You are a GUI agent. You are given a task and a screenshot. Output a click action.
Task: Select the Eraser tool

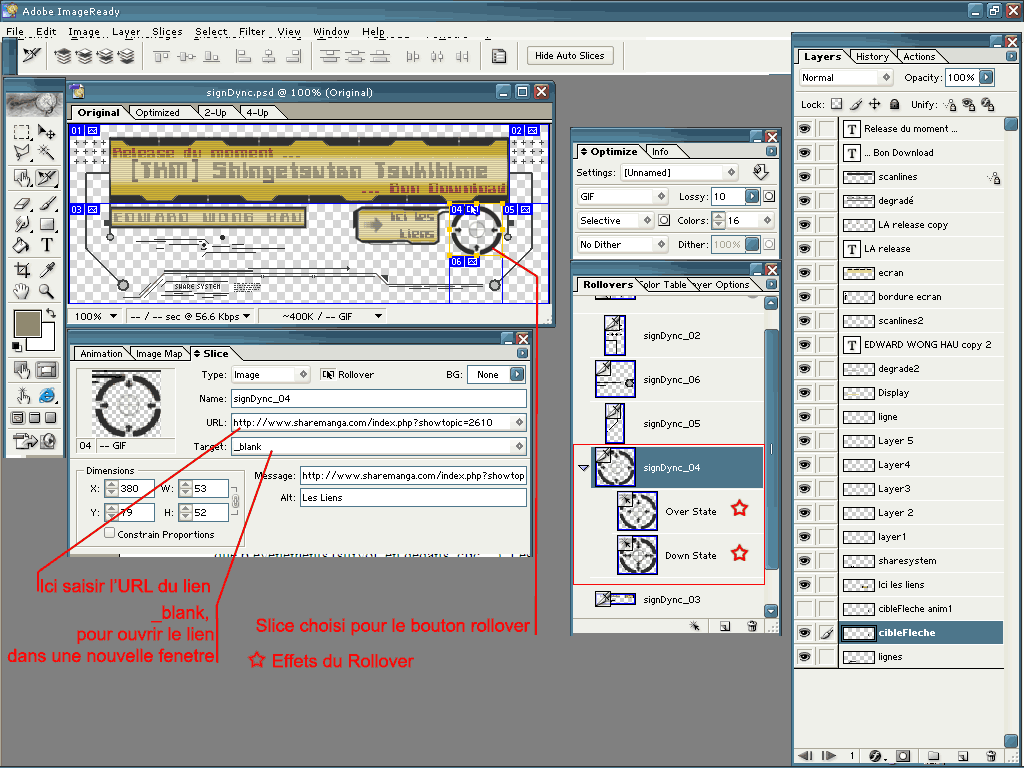pyautogui.click(x=22, y=204)
